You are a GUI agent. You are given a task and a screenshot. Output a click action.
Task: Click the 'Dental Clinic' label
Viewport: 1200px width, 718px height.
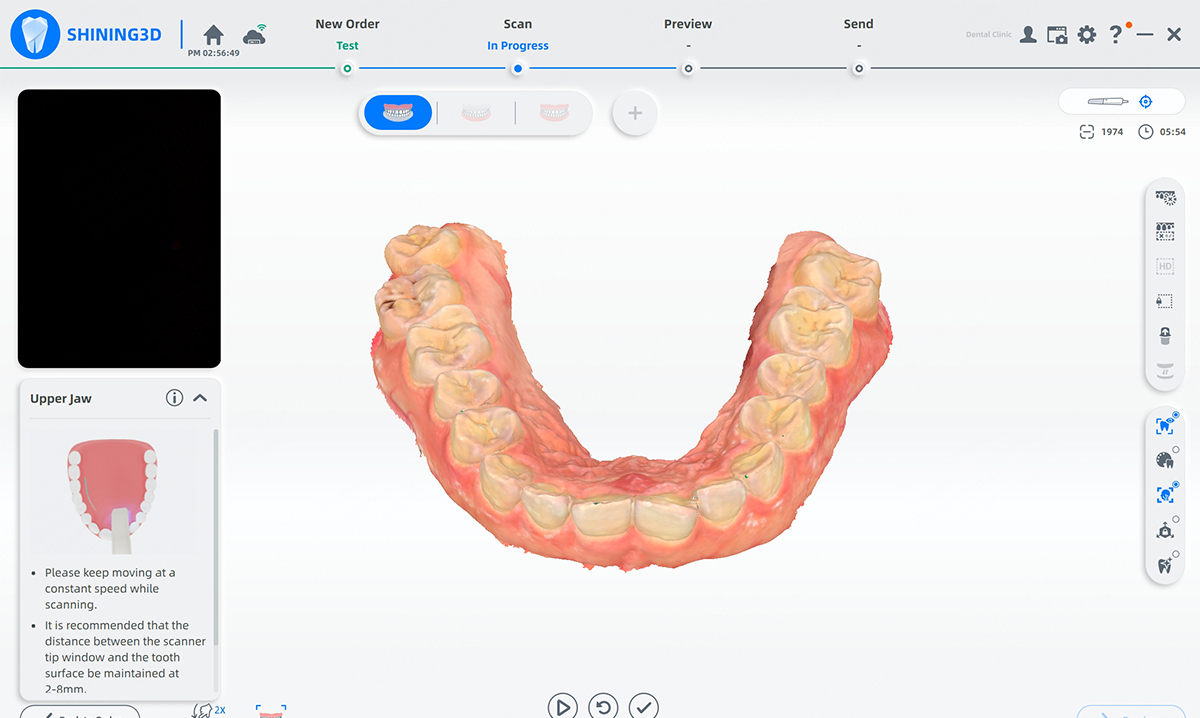coord(989,35)
